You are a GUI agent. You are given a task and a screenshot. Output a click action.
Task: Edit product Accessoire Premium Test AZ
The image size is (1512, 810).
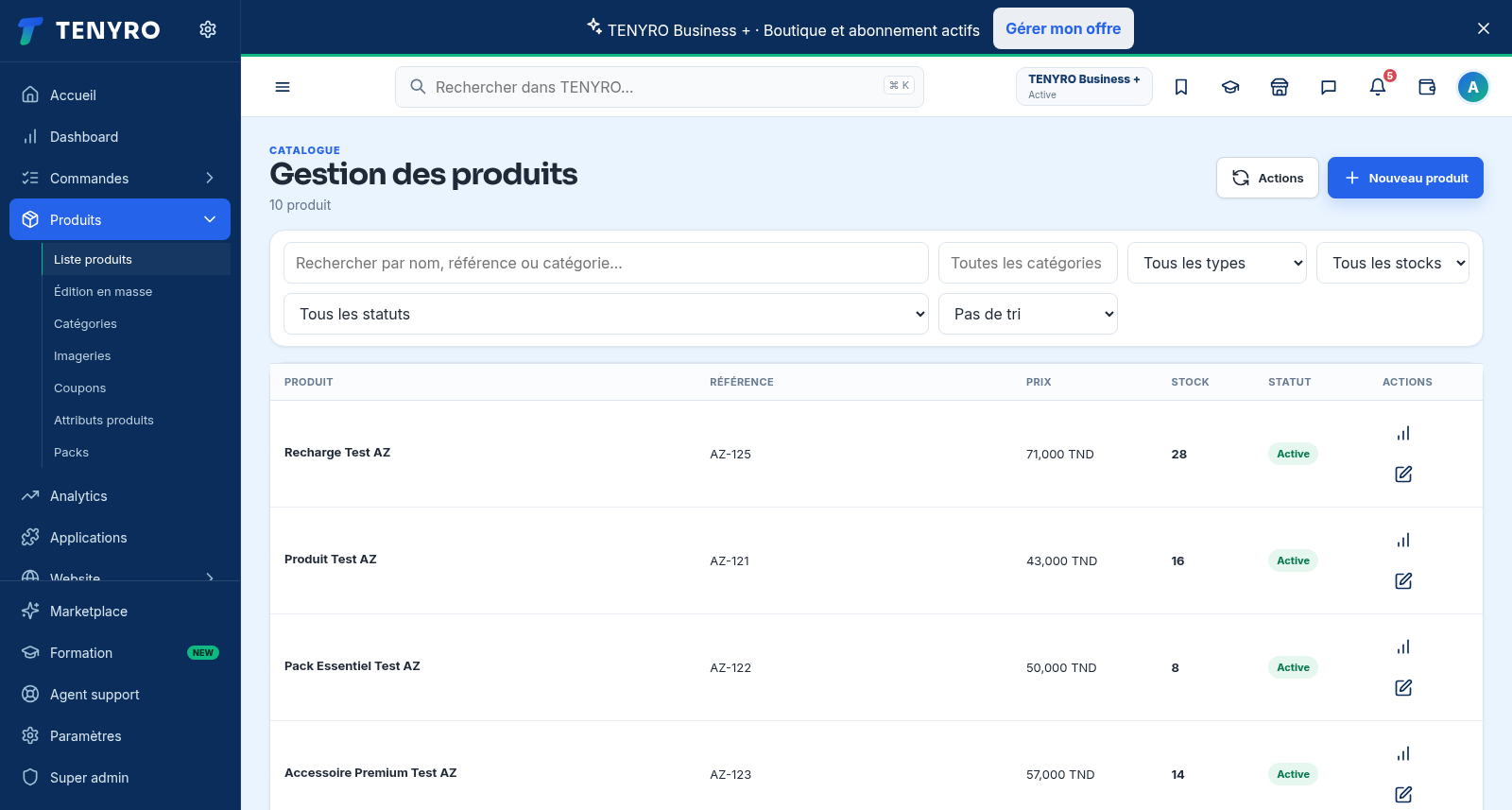[1403, 794]
